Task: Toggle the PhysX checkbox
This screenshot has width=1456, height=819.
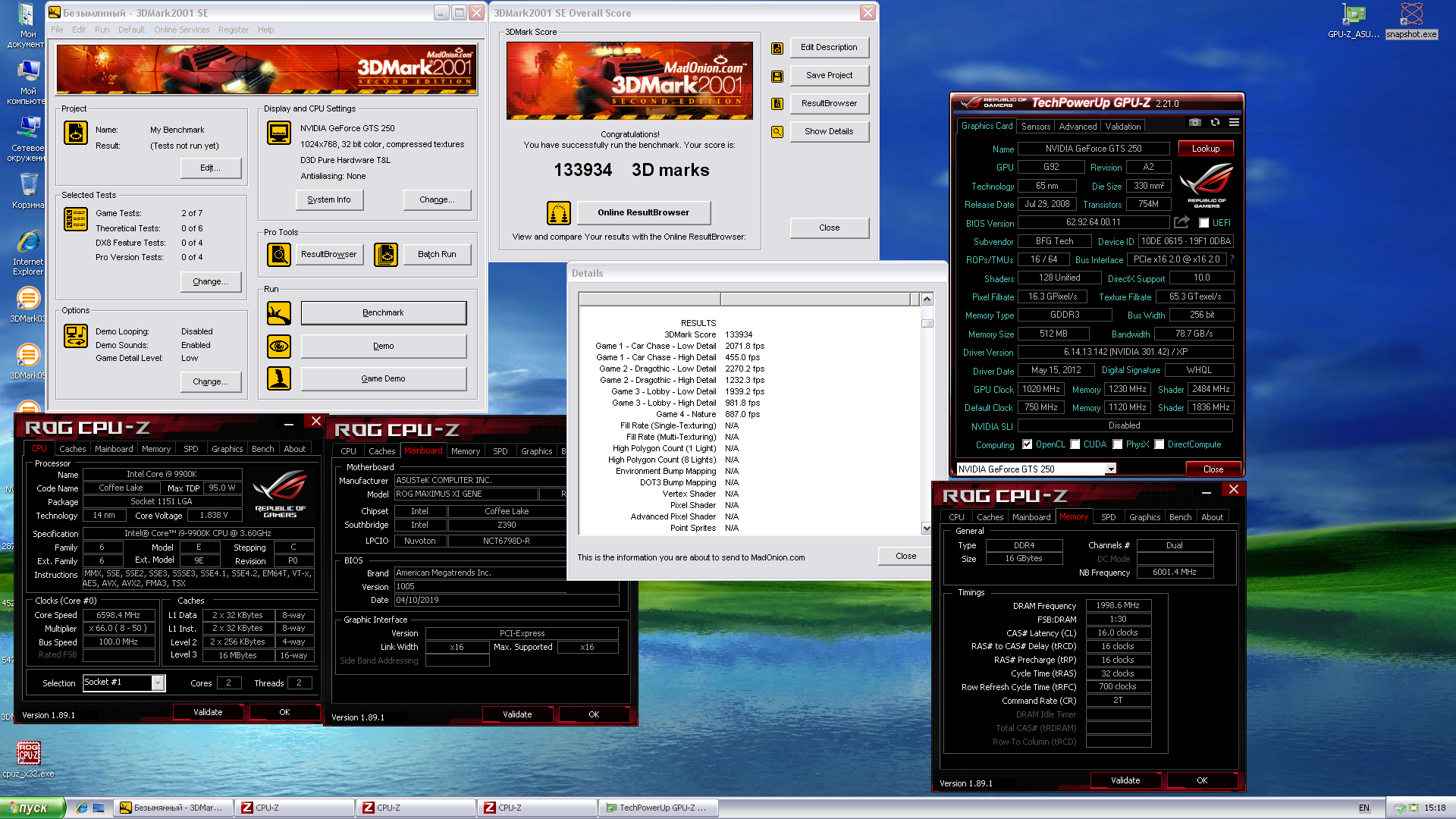Action: (x=1117, y=444)
